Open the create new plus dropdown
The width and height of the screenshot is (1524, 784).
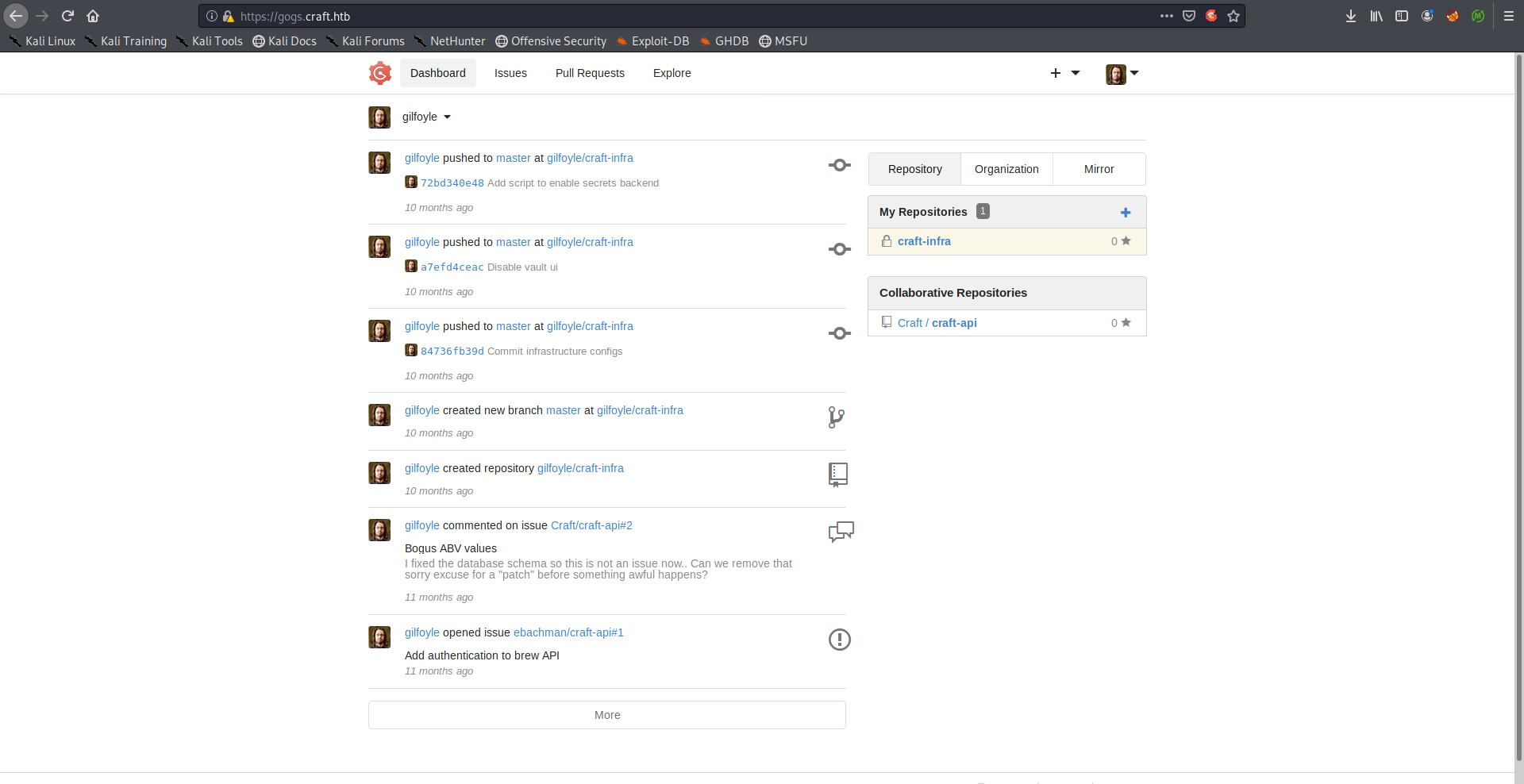tap(1064, 73)
